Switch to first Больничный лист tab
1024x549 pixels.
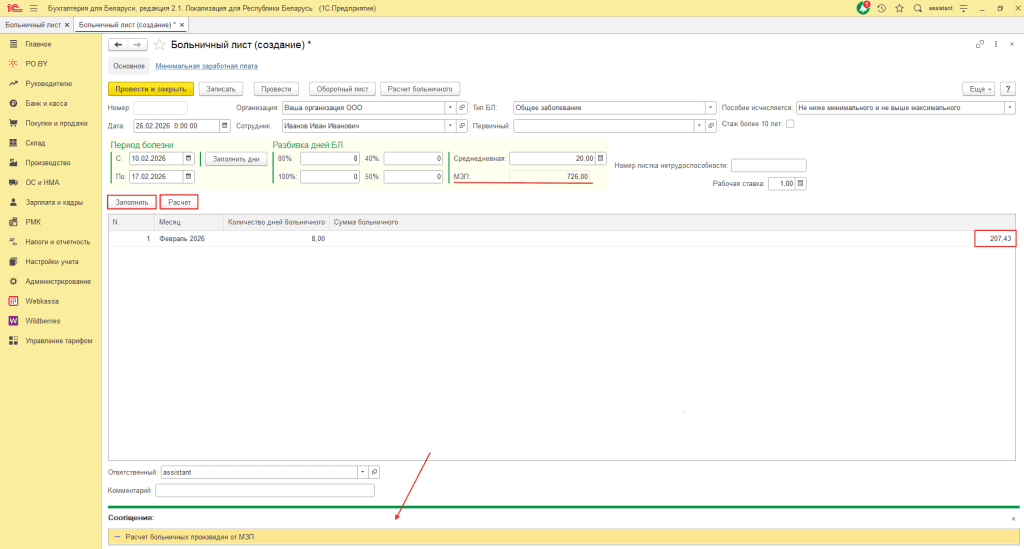coord(35,23)
